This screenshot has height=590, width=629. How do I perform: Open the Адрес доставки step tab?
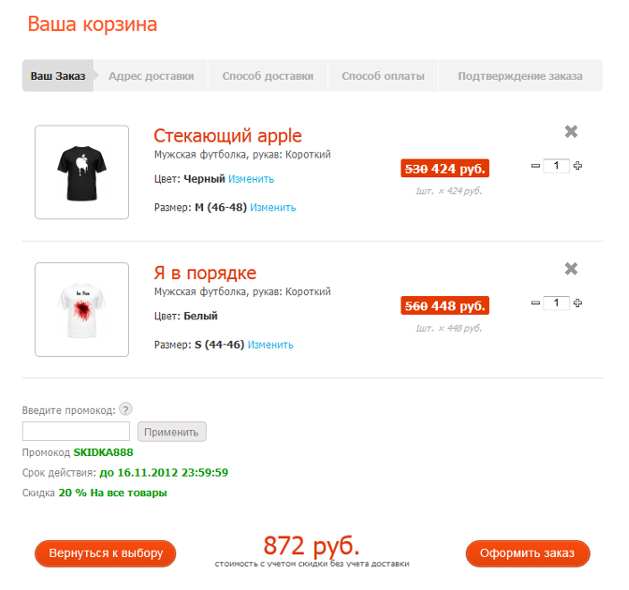pyautogui.click(x=151, y=76)
